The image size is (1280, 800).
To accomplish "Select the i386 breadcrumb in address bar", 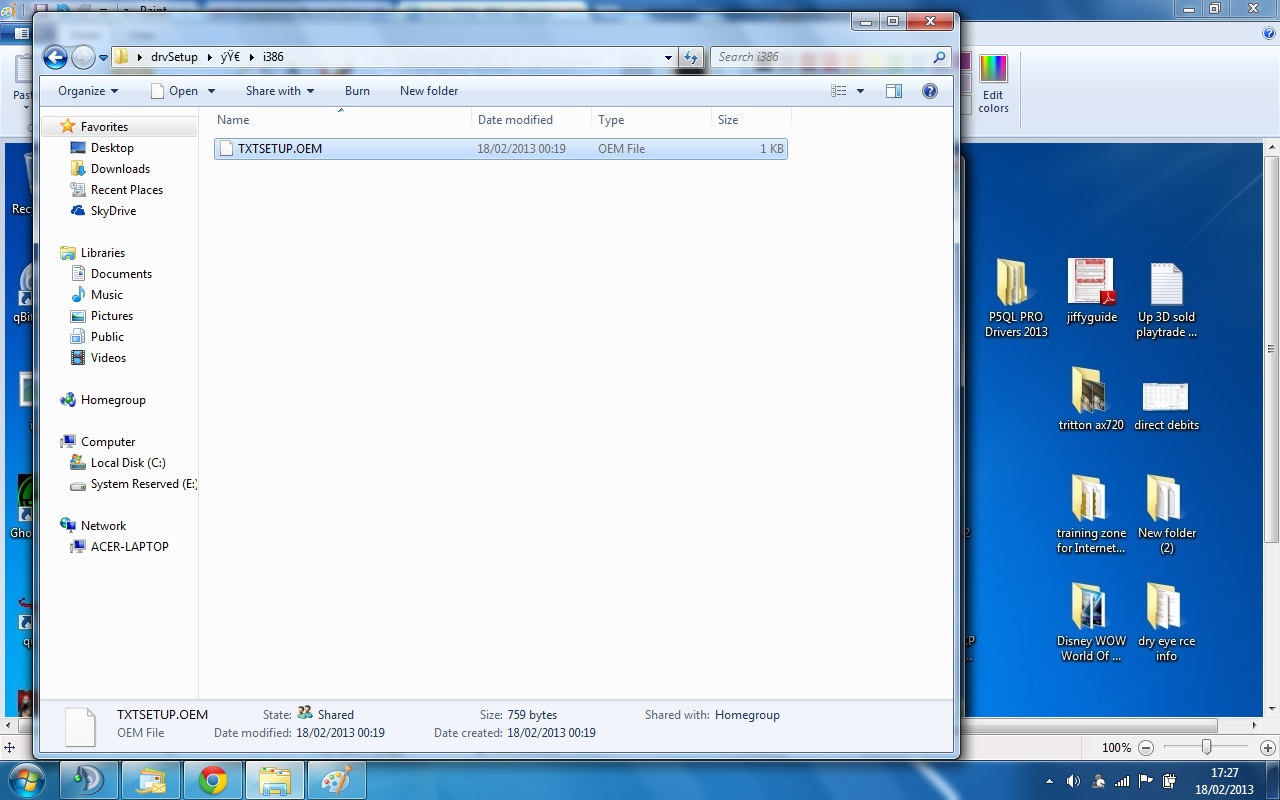I will [273, 57].
